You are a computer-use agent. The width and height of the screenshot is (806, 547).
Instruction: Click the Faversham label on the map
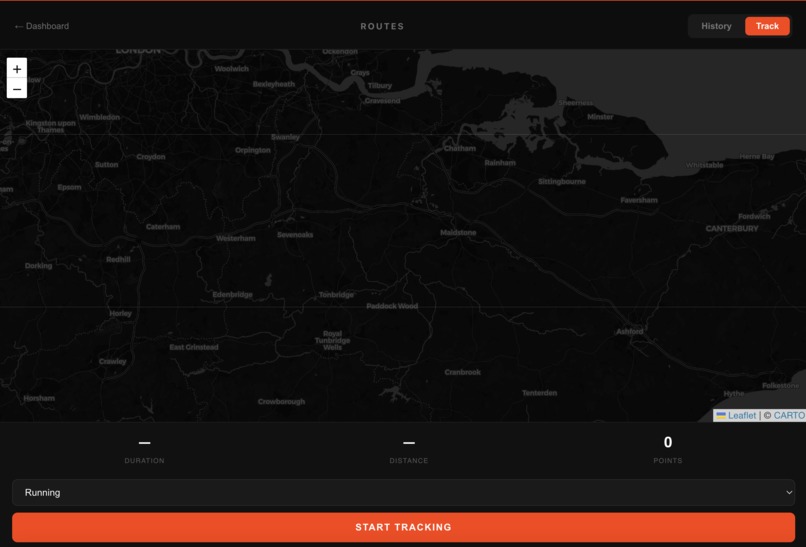tap(639, 200)
